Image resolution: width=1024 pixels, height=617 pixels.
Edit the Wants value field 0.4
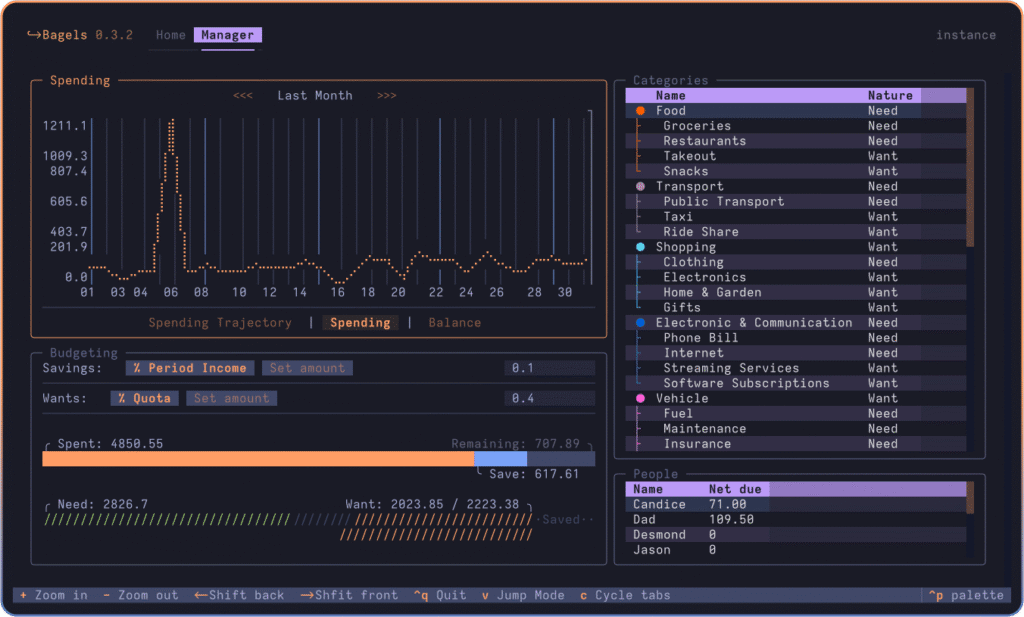549,398
